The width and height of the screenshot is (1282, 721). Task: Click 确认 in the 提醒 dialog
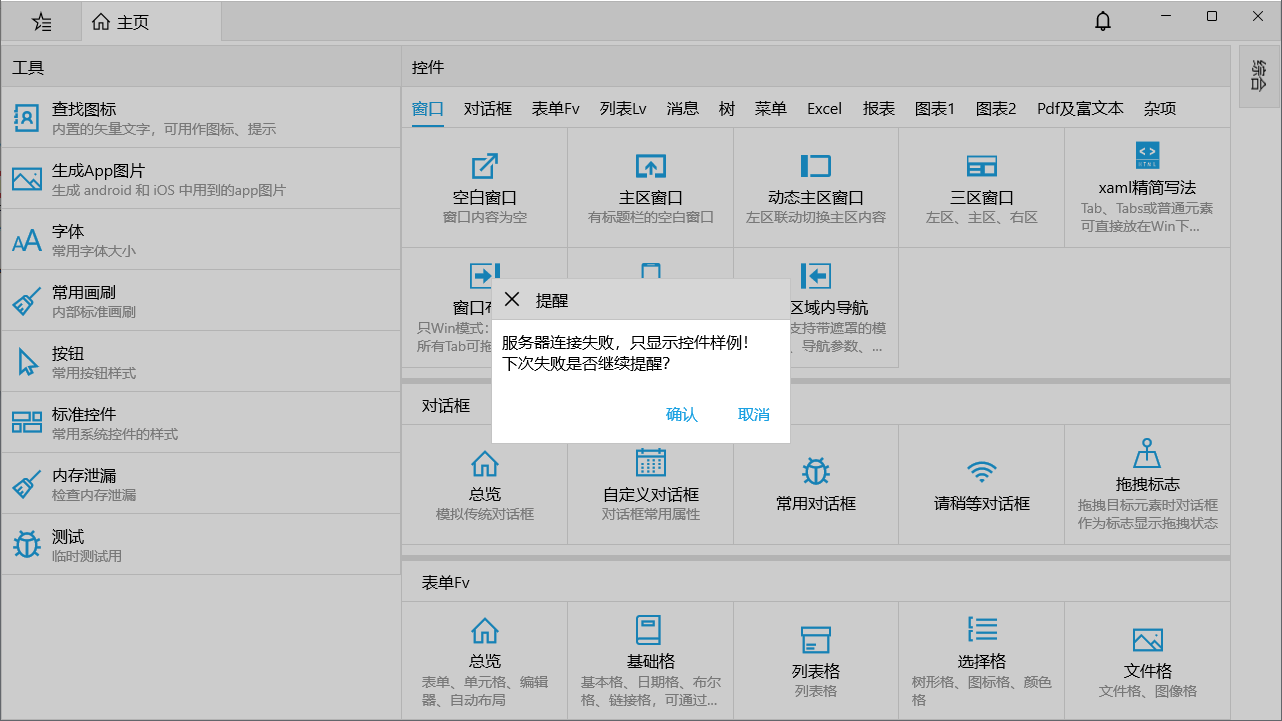681,415
